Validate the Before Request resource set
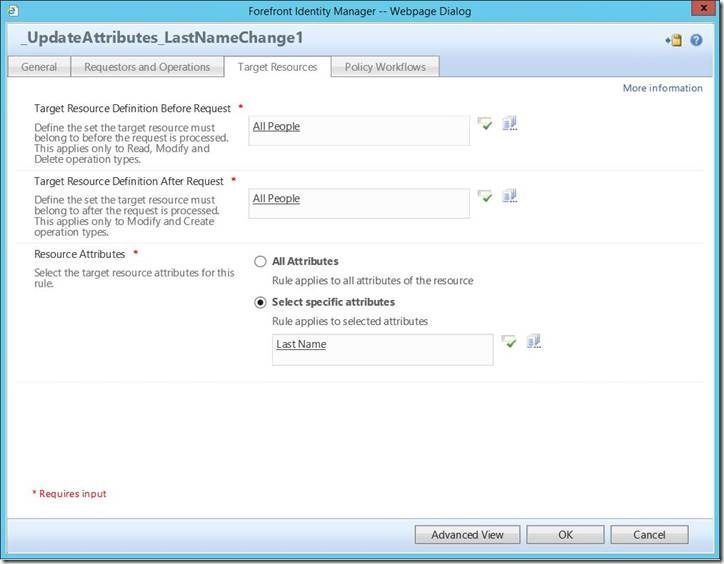Image resolution: width=724 pixels, height=564 pixels. pos(485,124)
